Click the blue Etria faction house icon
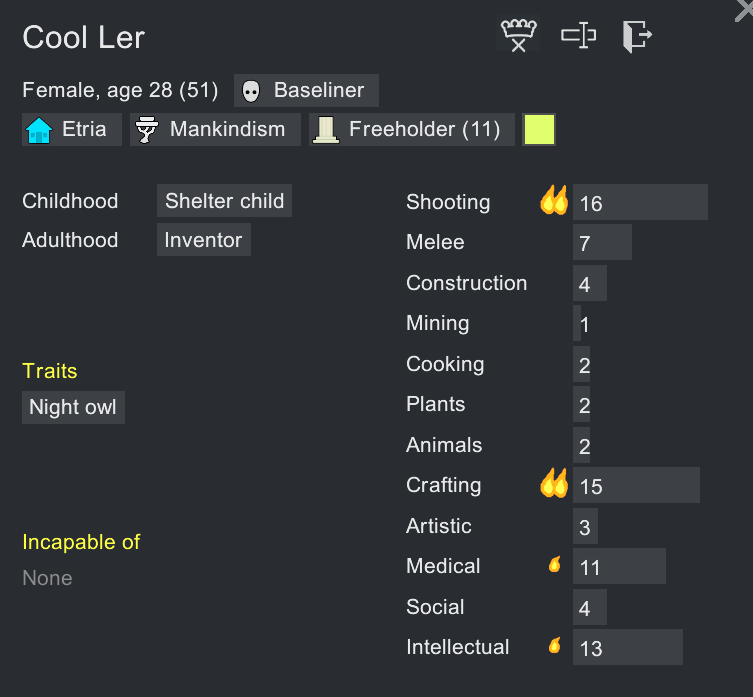753x697 pixels. point(39,130)
